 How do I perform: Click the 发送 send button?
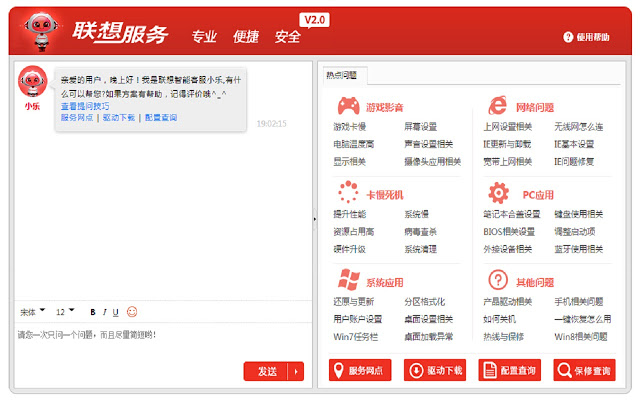coord(266,371)
